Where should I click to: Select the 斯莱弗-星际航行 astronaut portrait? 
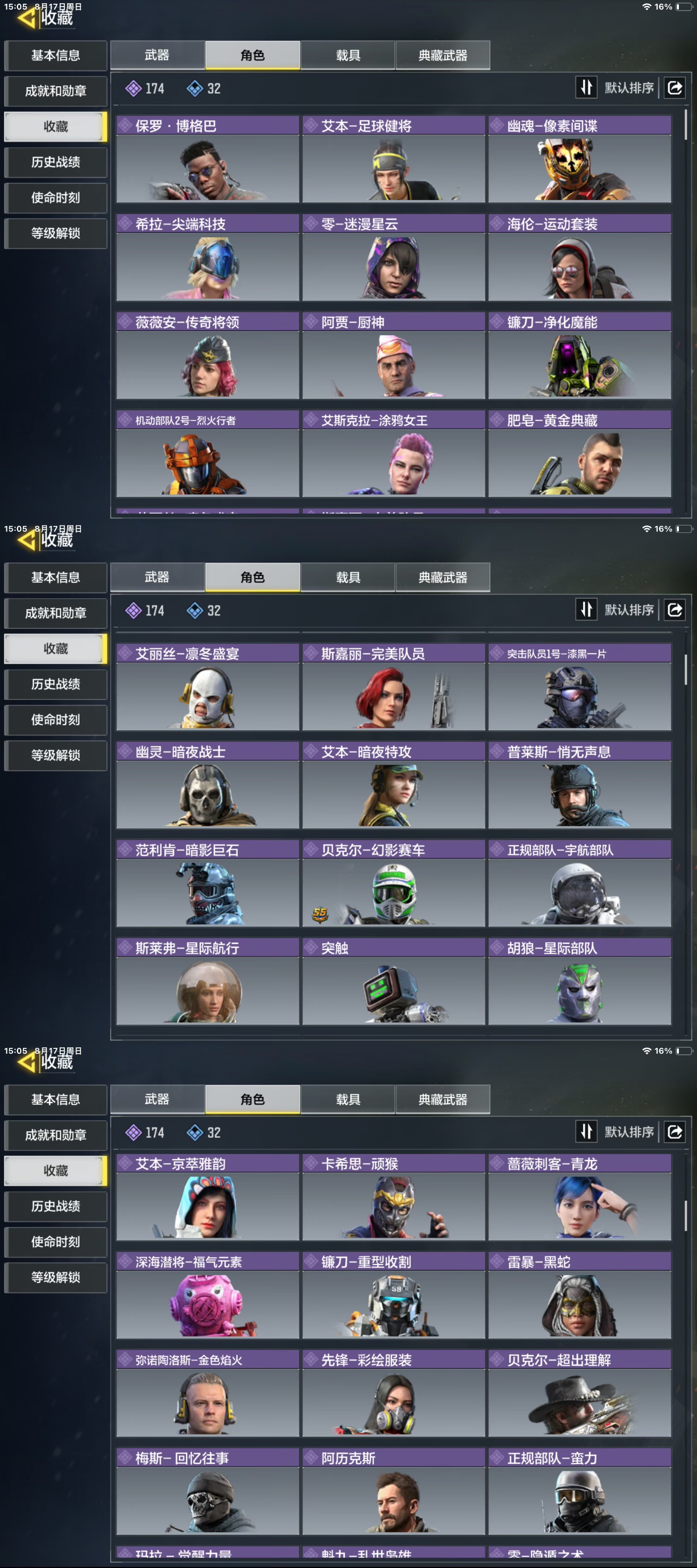(208, 990)
